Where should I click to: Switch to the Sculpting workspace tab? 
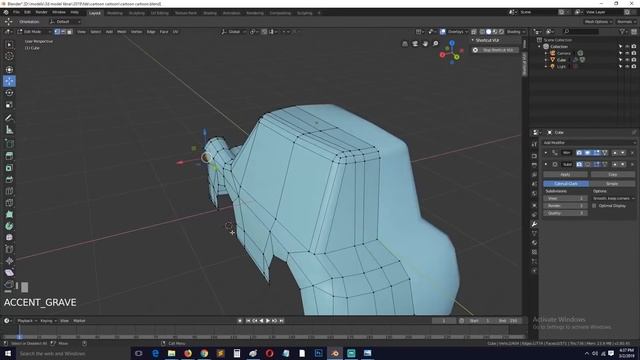pos(136,13)
